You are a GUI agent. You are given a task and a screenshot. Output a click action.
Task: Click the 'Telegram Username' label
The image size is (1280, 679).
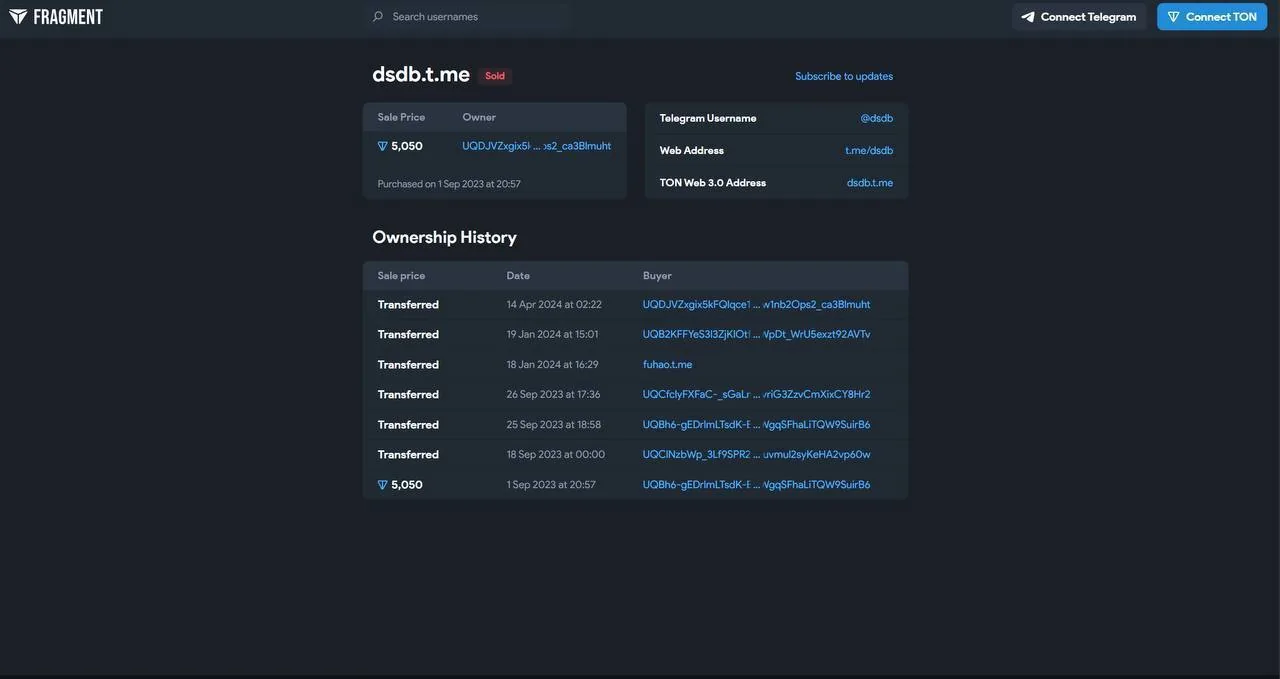pos(708,118)
